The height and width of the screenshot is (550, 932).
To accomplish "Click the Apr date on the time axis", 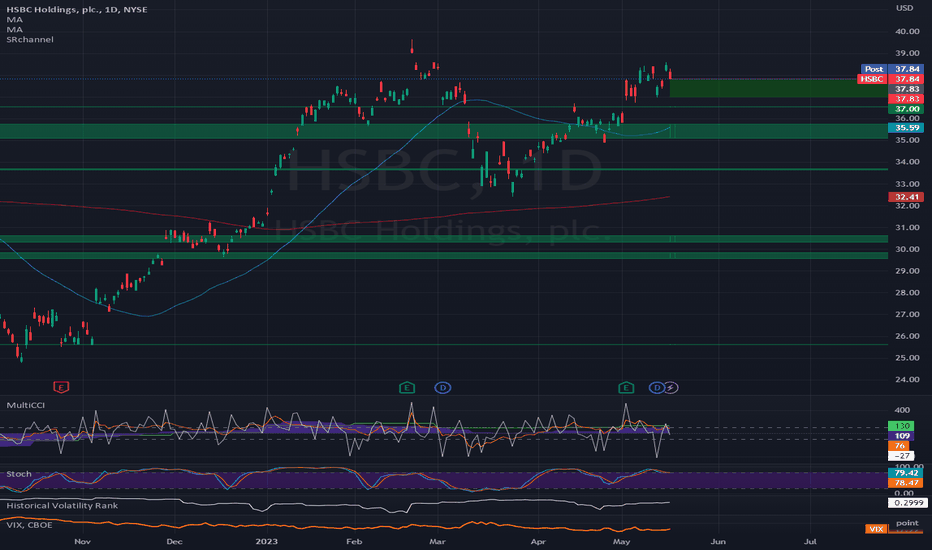I will tap(538, 542).
